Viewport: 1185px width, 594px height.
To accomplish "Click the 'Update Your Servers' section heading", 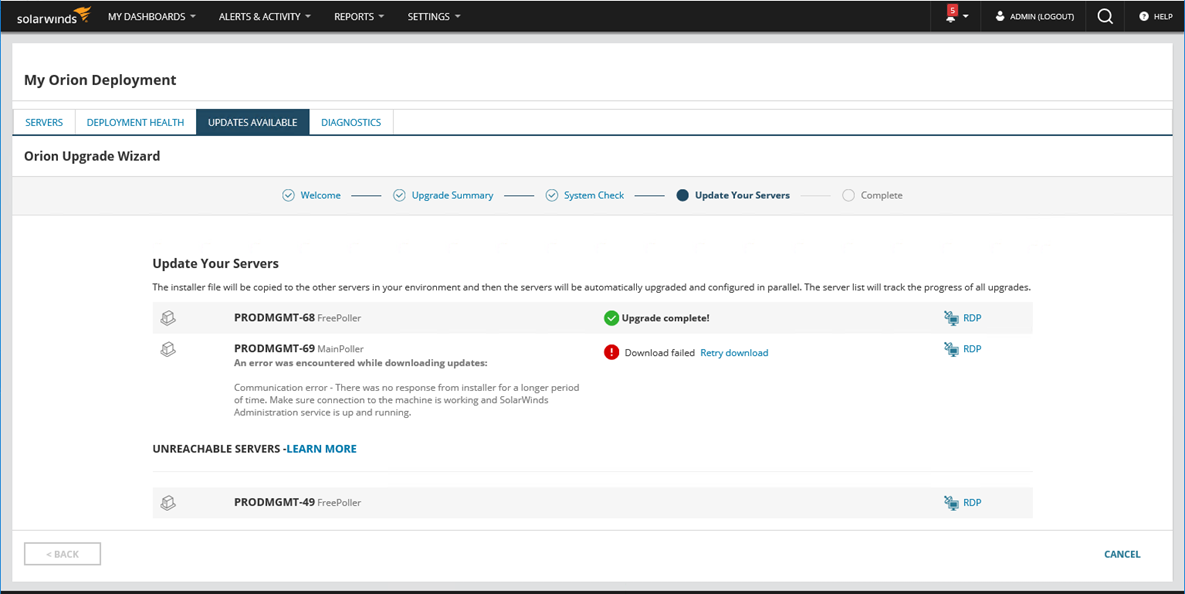I will (x=215, y=264).
